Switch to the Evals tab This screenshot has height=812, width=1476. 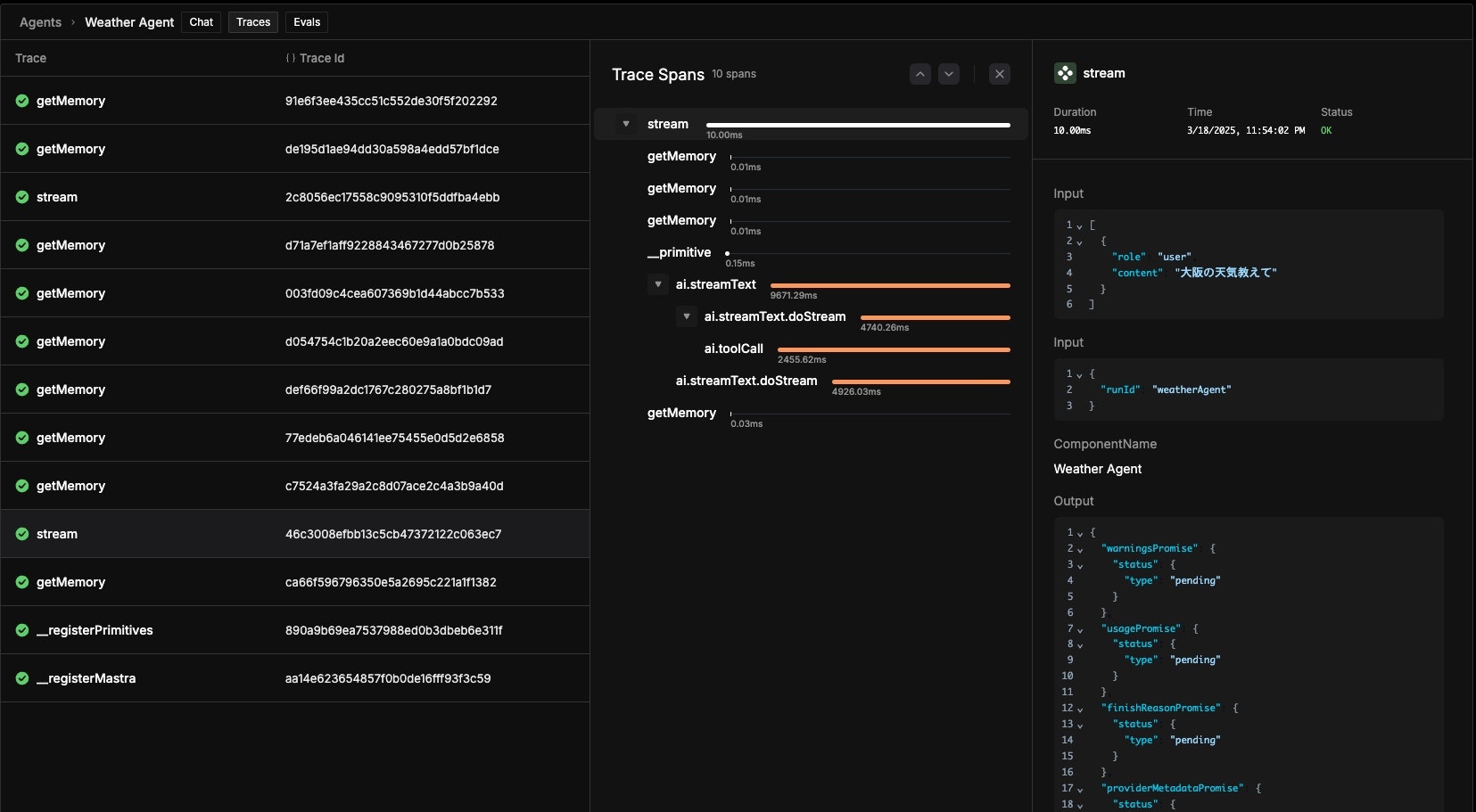tap(307, 22)
